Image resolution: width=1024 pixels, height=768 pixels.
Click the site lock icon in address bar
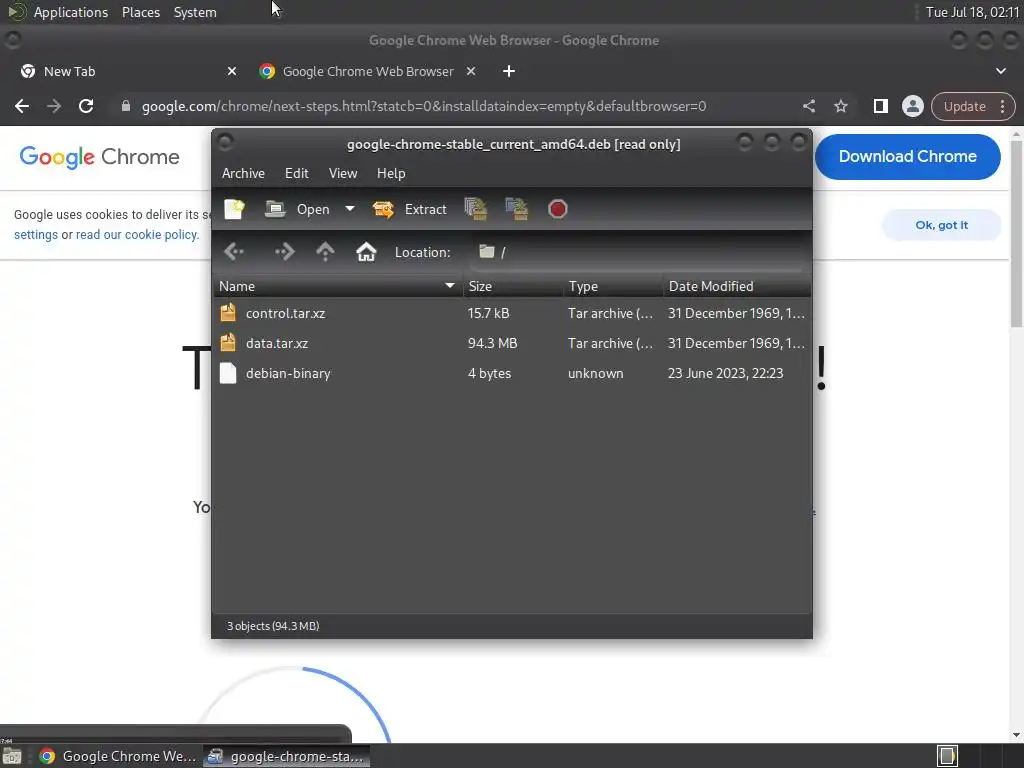[125, 106]
